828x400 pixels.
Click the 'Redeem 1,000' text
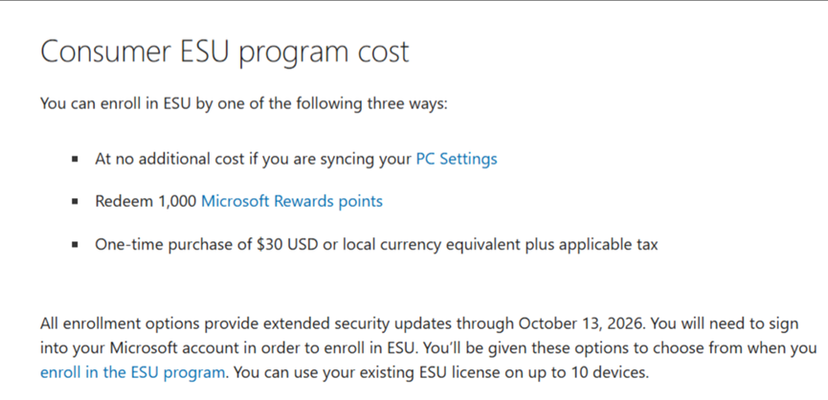coord(146,201)
